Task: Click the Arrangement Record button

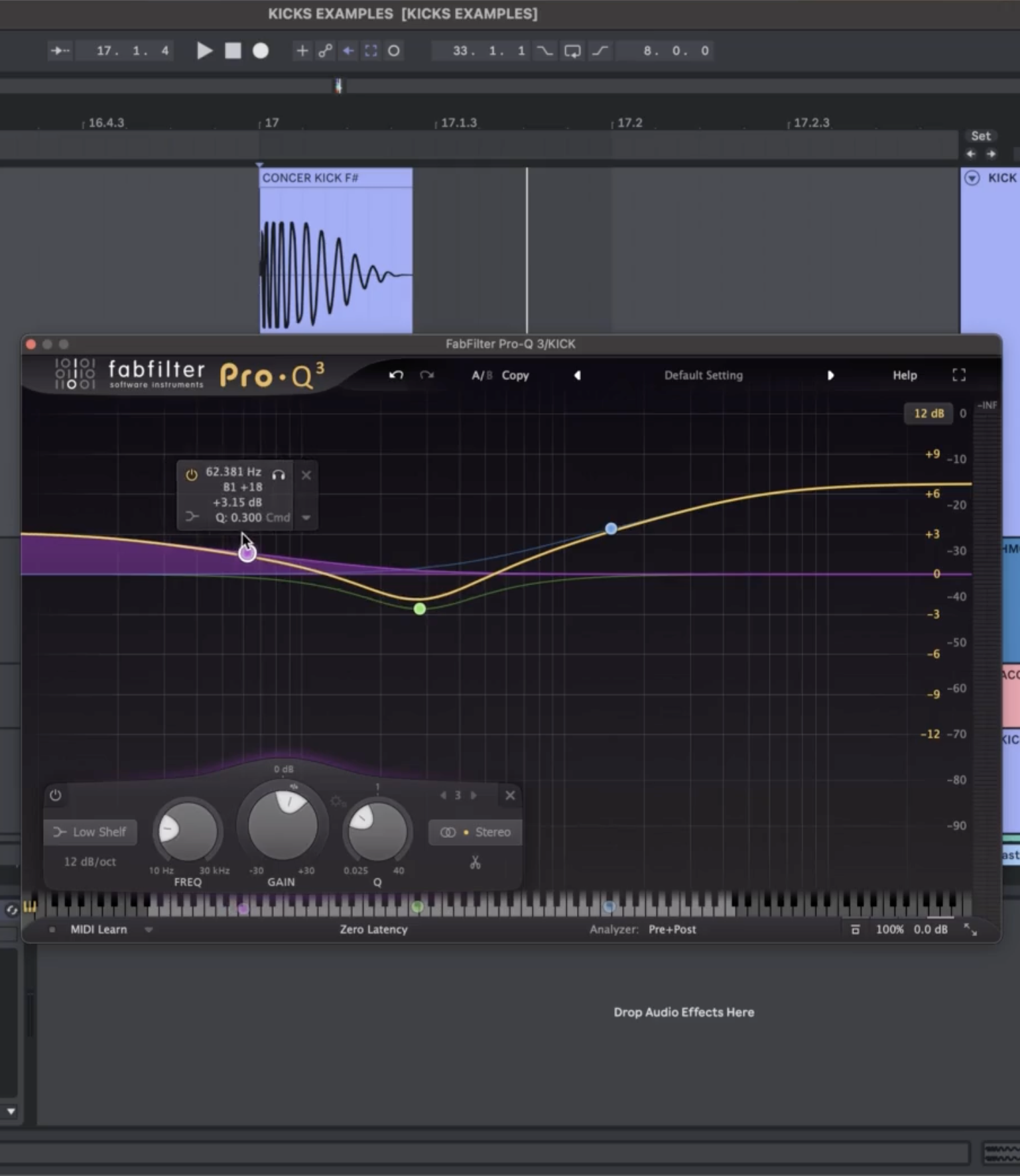Action: (261, 50)
